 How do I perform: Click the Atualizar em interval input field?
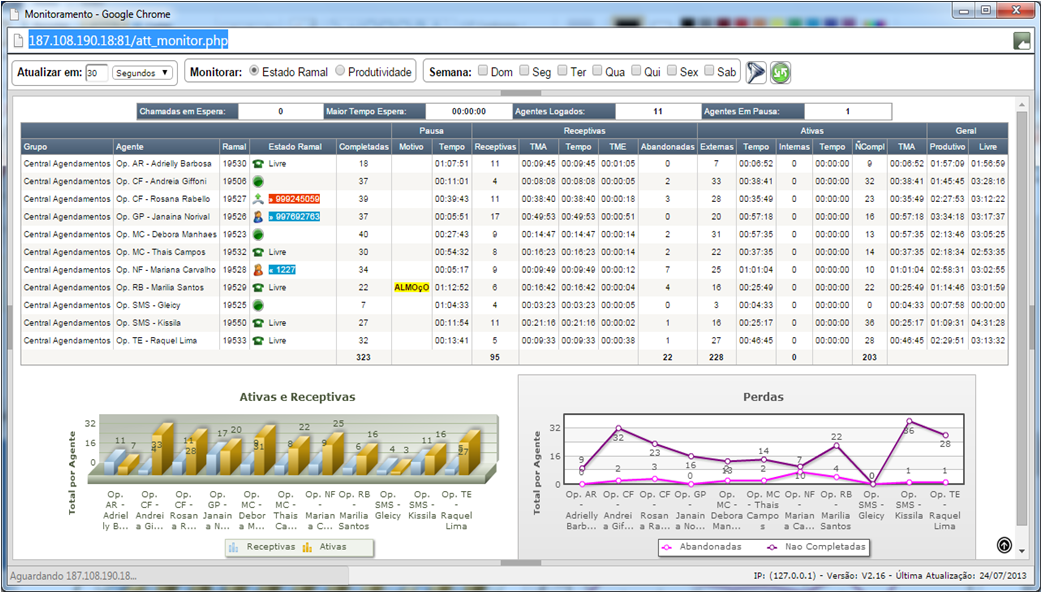[x=96, y=72]
